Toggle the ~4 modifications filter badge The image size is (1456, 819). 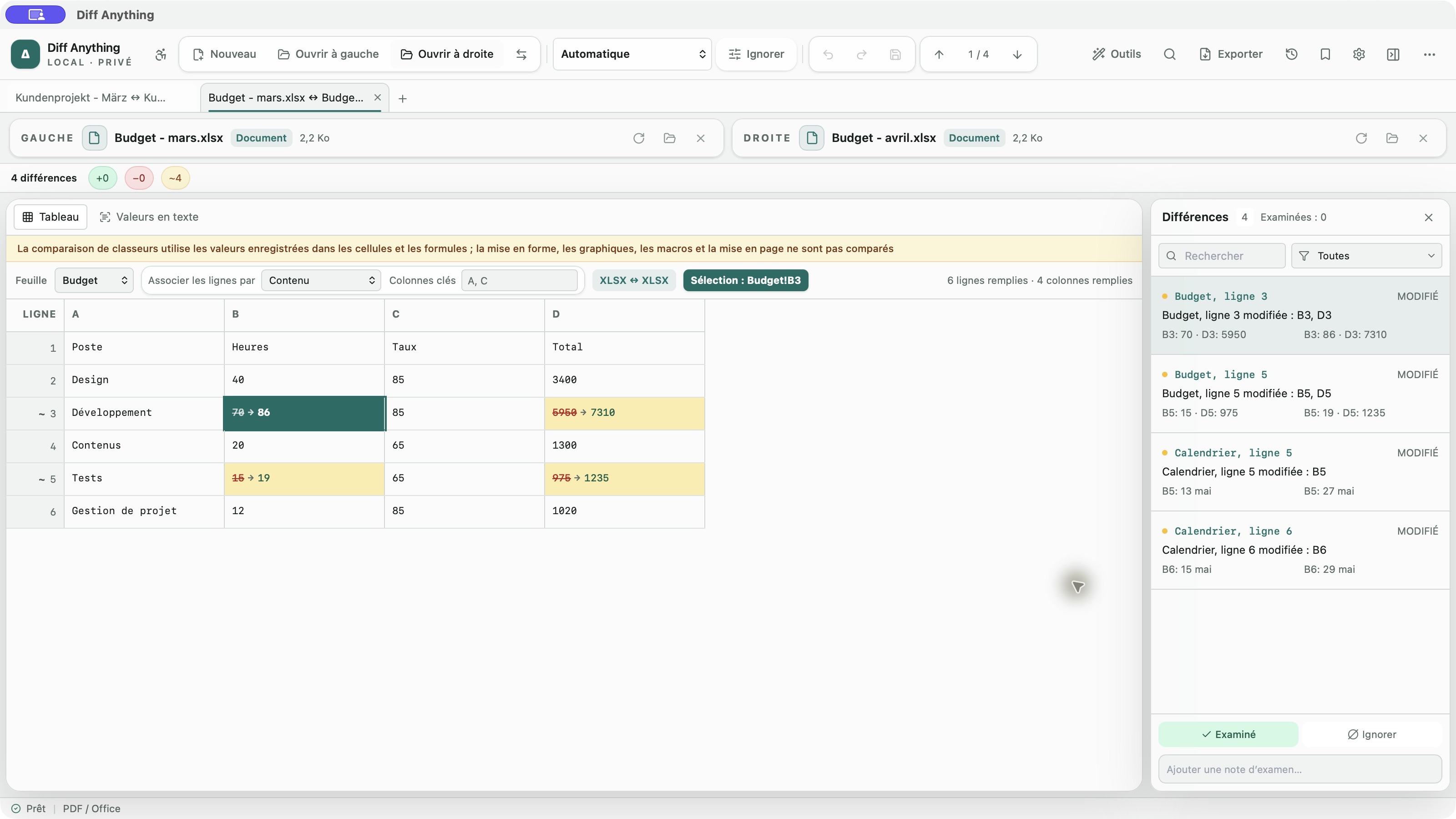pyautogui.click(x=175, y=178)
